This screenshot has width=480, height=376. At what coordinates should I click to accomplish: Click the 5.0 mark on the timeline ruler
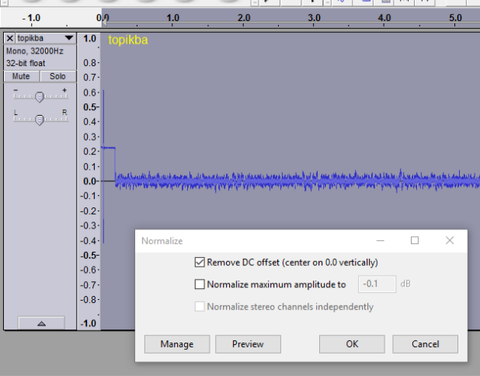tap(455, 18)
